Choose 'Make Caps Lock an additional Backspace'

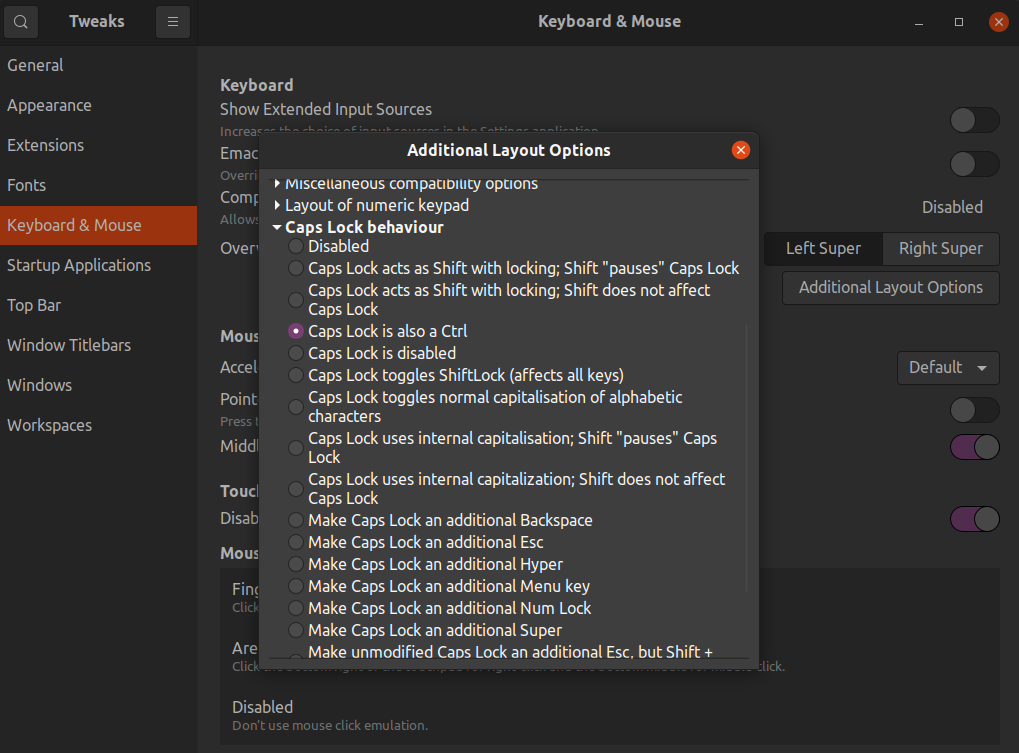pyautogui.click(x=296, y=520)
